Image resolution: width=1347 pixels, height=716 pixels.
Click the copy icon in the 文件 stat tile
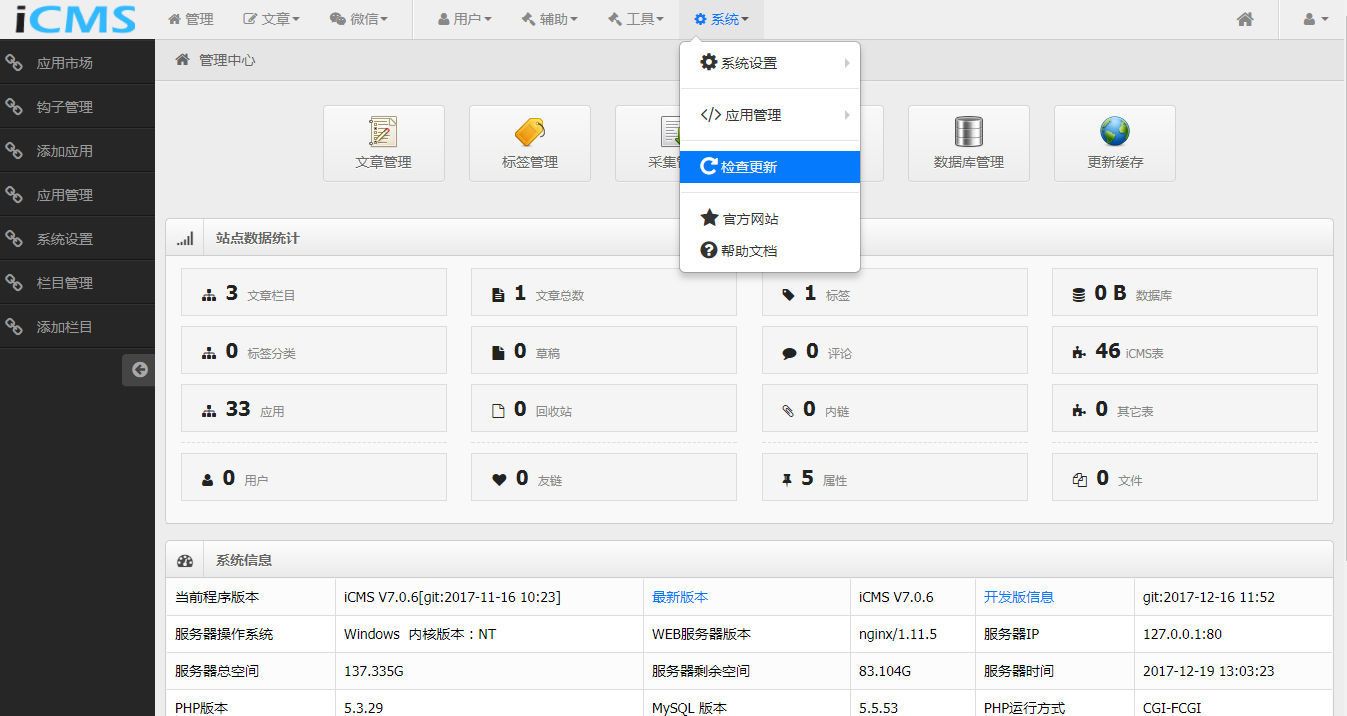tap(1079, 480)
